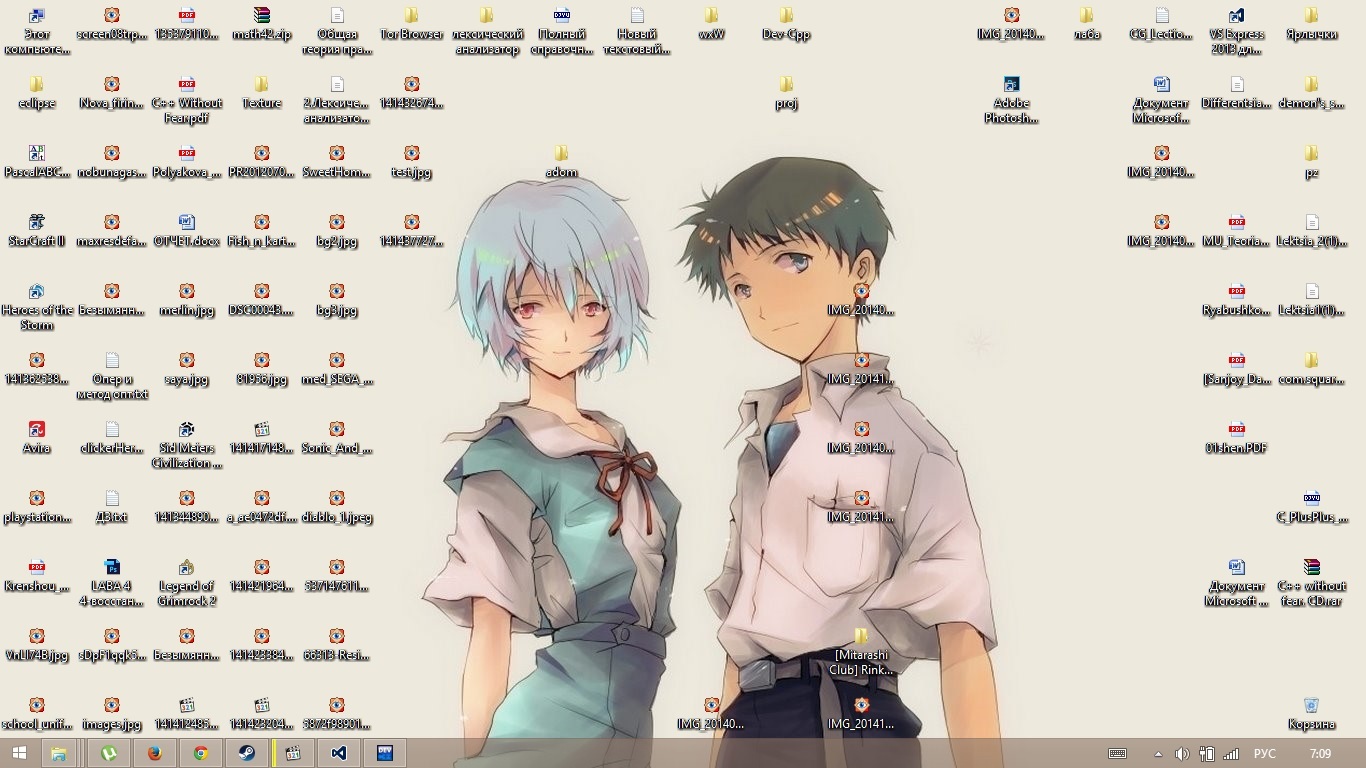Select the Dev-Cpp folder icon
Screen dimensions: 1366x768
coord(786,24)
